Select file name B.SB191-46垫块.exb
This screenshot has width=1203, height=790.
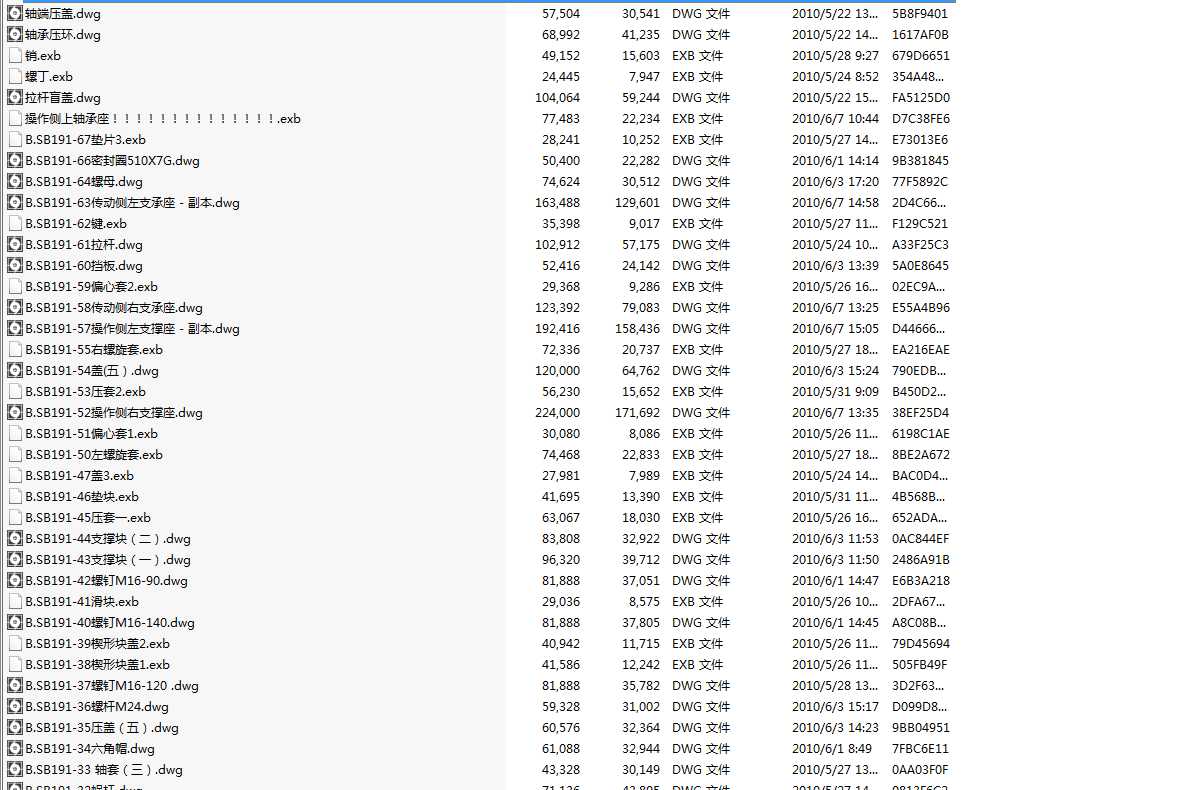coord(82,497)
